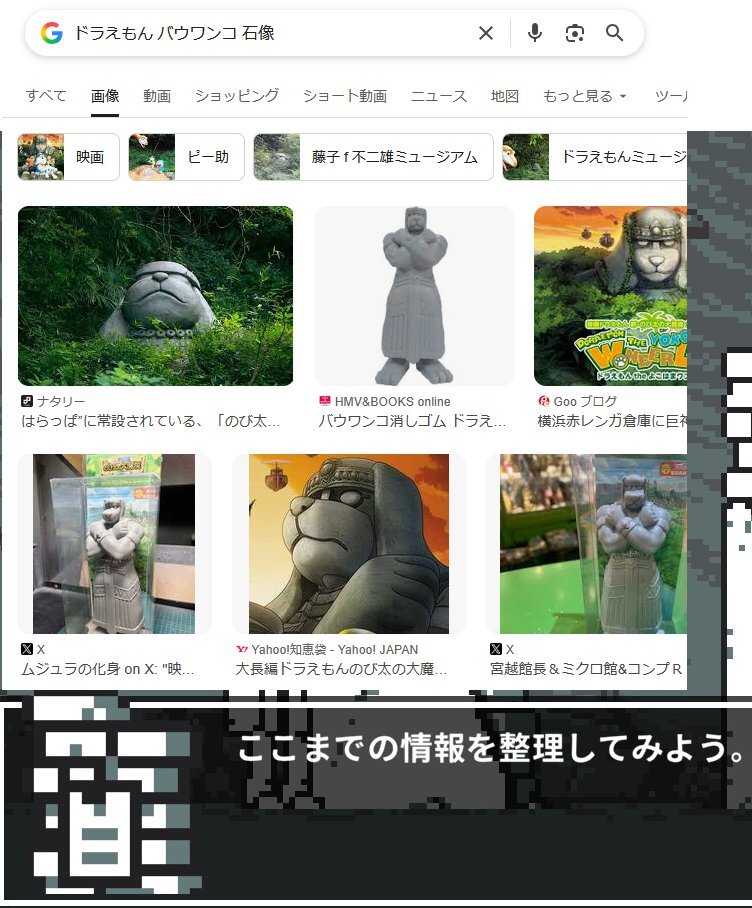Click X logo beside 宮越館長 result
The width and height of the screenshot is (752, 908).
[x=496, y=649]
